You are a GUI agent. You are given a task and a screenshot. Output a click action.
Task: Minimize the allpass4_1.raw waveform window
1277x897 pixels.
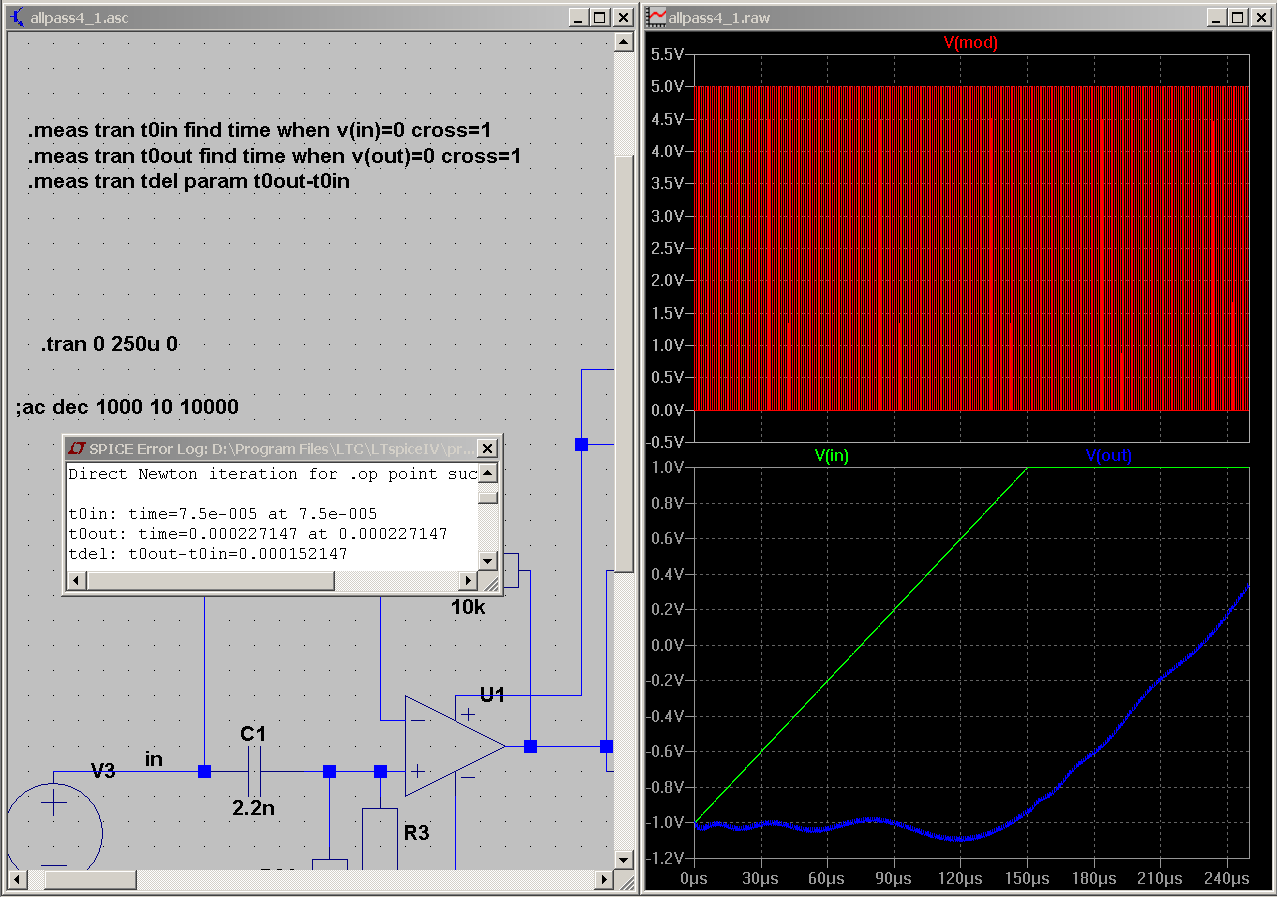1216,17
